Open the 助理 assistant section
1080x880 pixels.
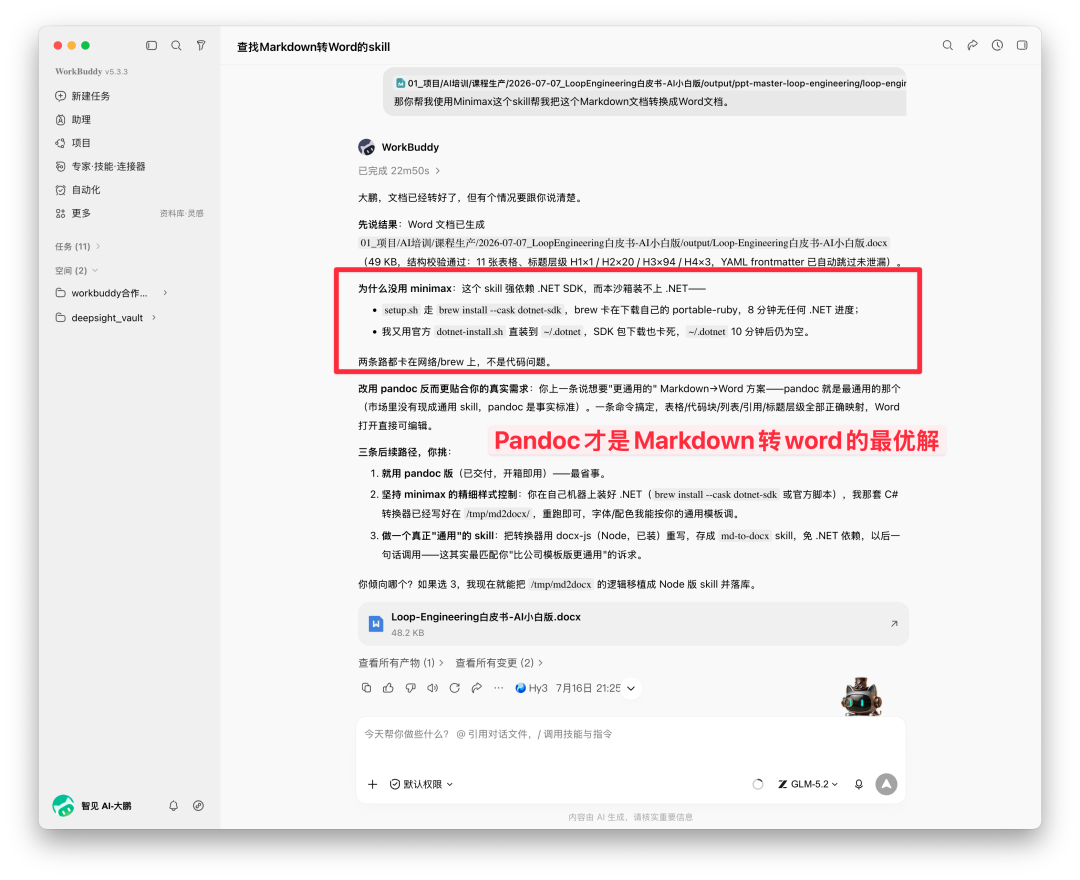click(x=73, y=119)
